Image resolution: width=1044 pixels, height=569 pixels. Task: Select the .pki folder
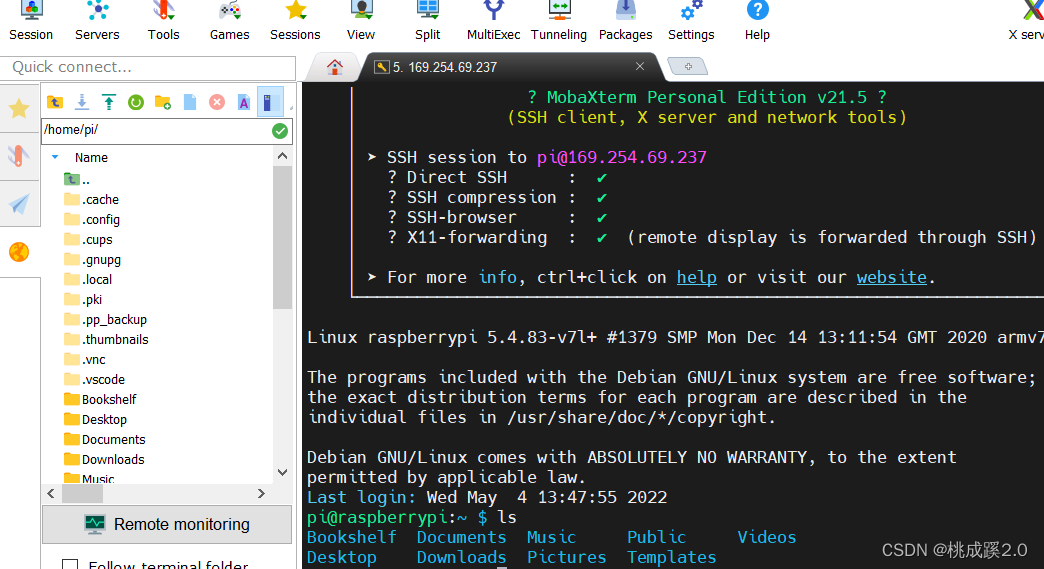[83, 299]
